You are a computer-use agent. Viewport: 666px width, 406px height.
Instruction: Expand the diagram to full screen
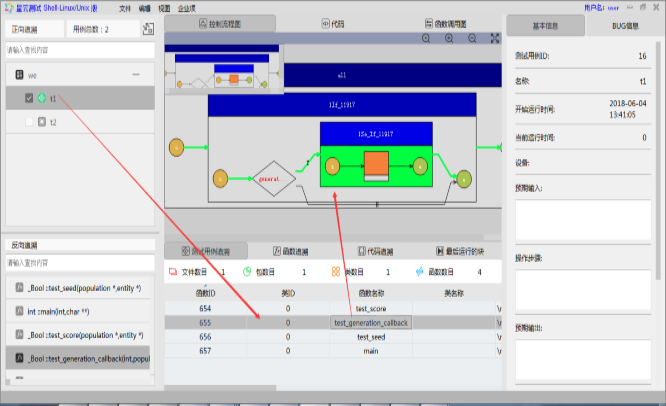(495, 39)
